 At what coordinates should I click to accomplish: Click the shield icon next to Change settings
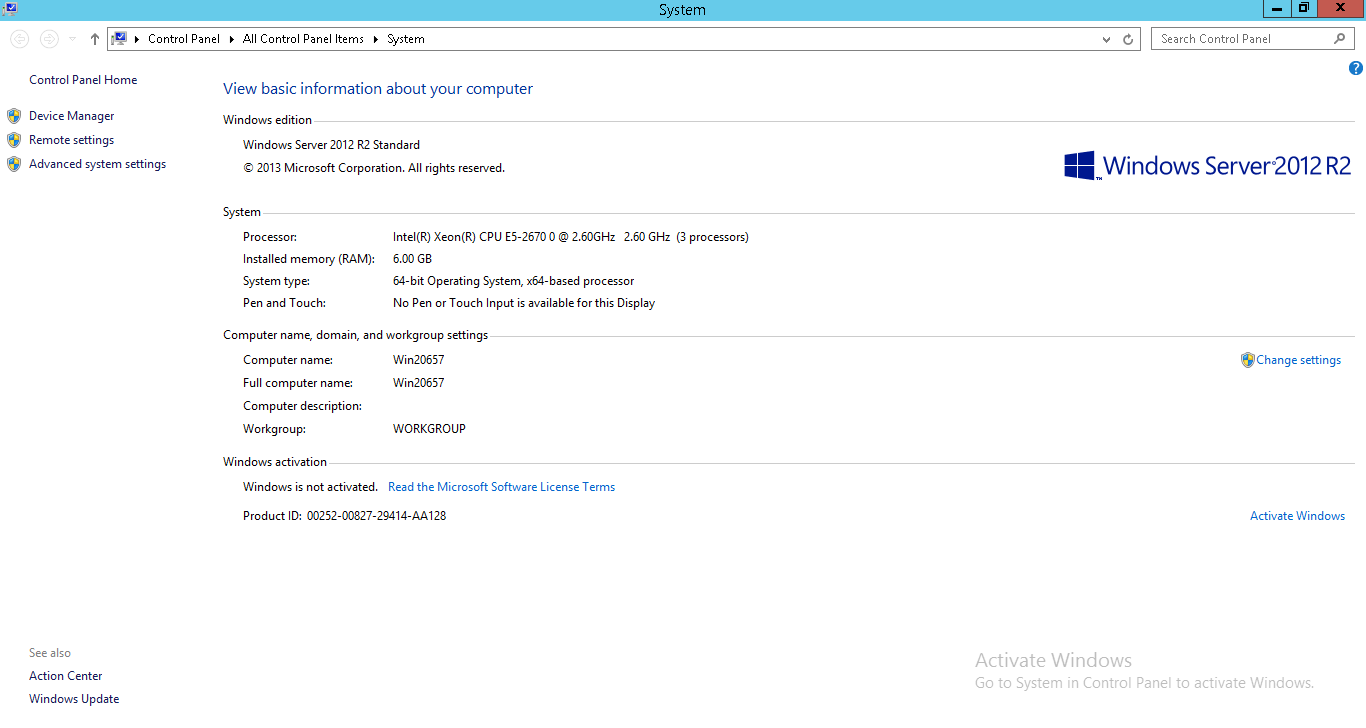point(1247,360)
